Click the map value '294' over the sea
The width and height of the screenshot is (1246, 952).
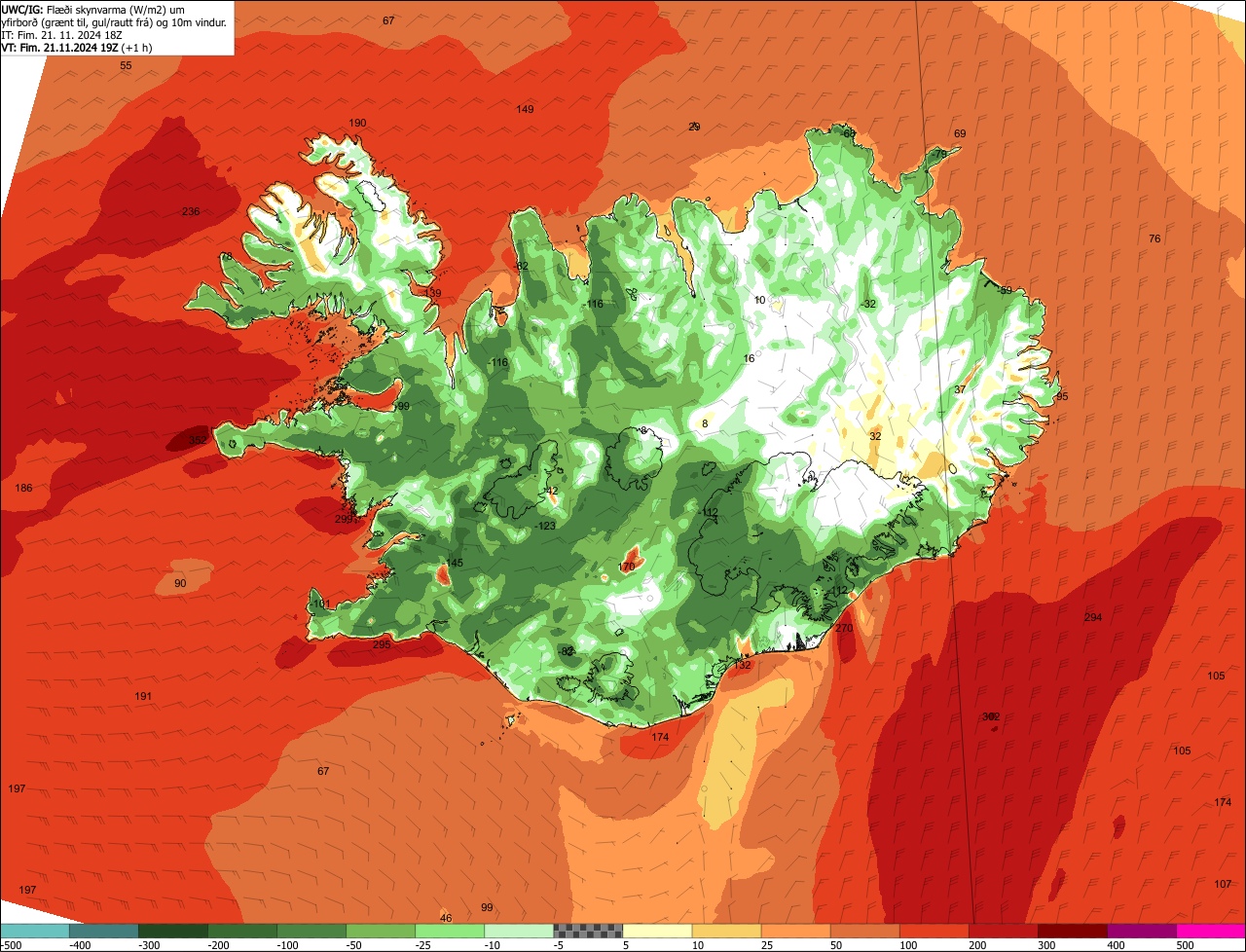click(x=1093, y=617)
